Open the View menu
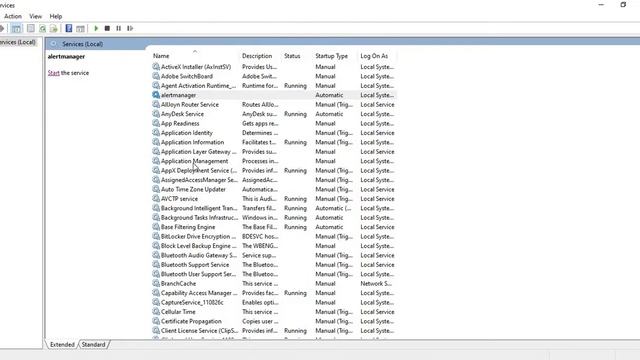 (36, 16)
